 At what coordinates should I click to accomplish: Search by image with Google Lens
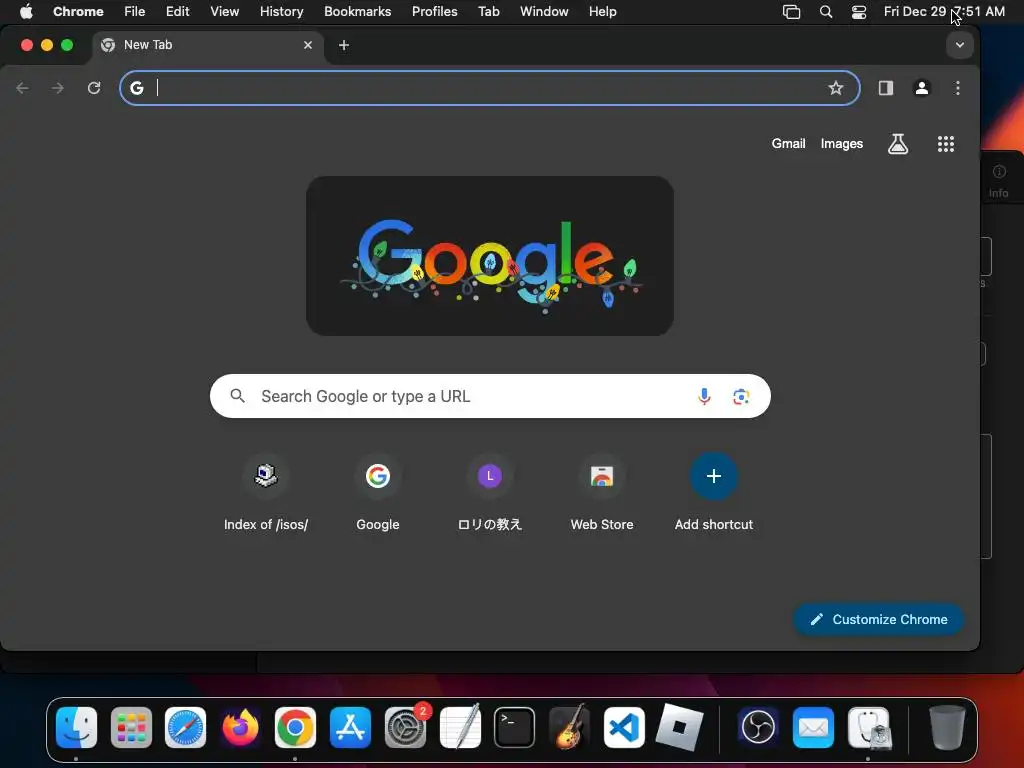(741, 396)
